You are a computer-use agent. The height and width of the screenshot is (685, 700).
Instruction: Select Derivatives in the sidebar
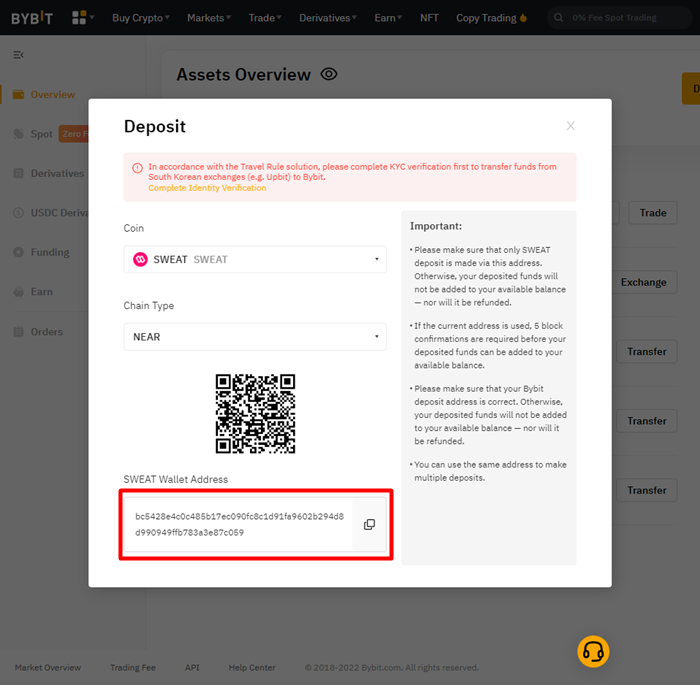(x=57, y=173)
